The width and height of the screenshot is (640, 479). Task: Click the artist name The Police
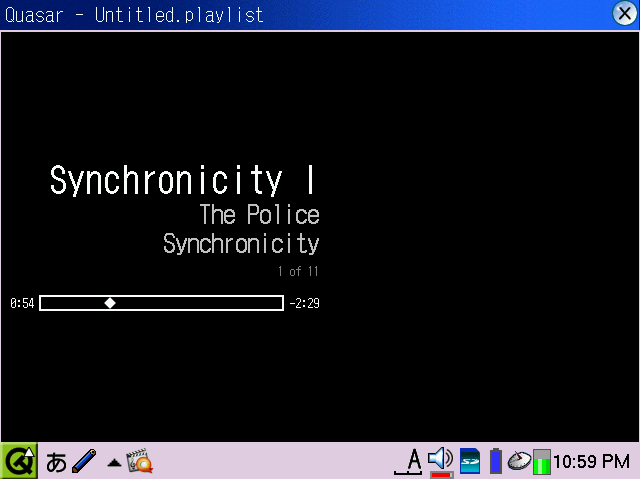260,215
